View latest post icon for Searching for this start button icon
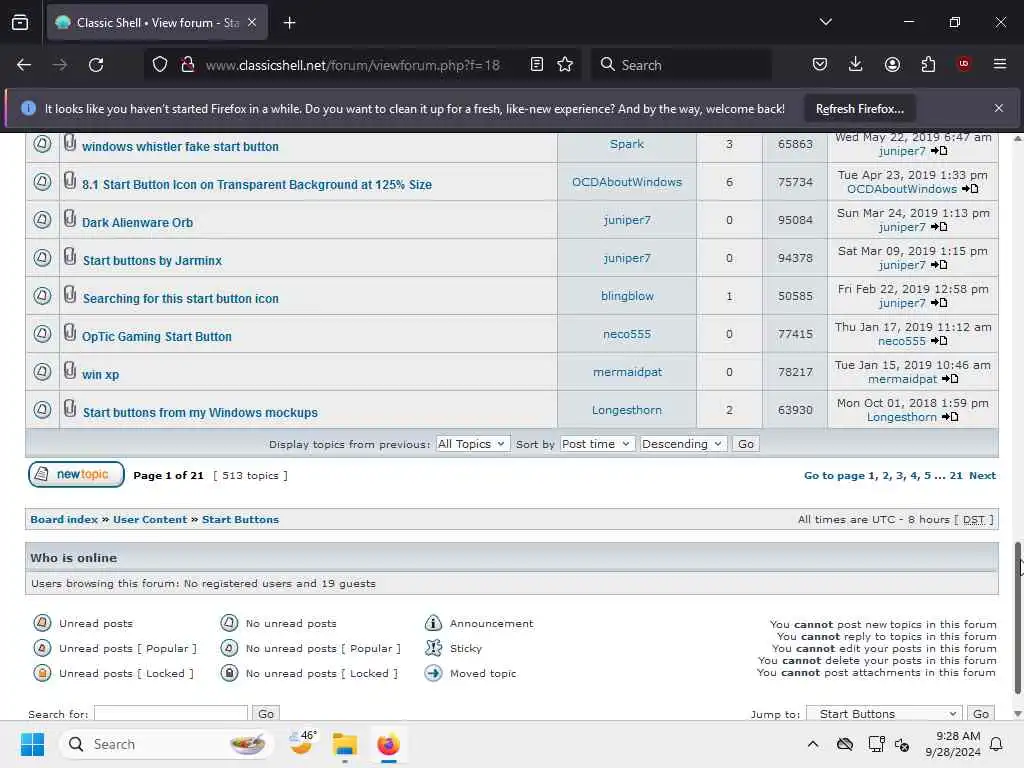This screenshot has width=1024, height=768. coord(939,302)
